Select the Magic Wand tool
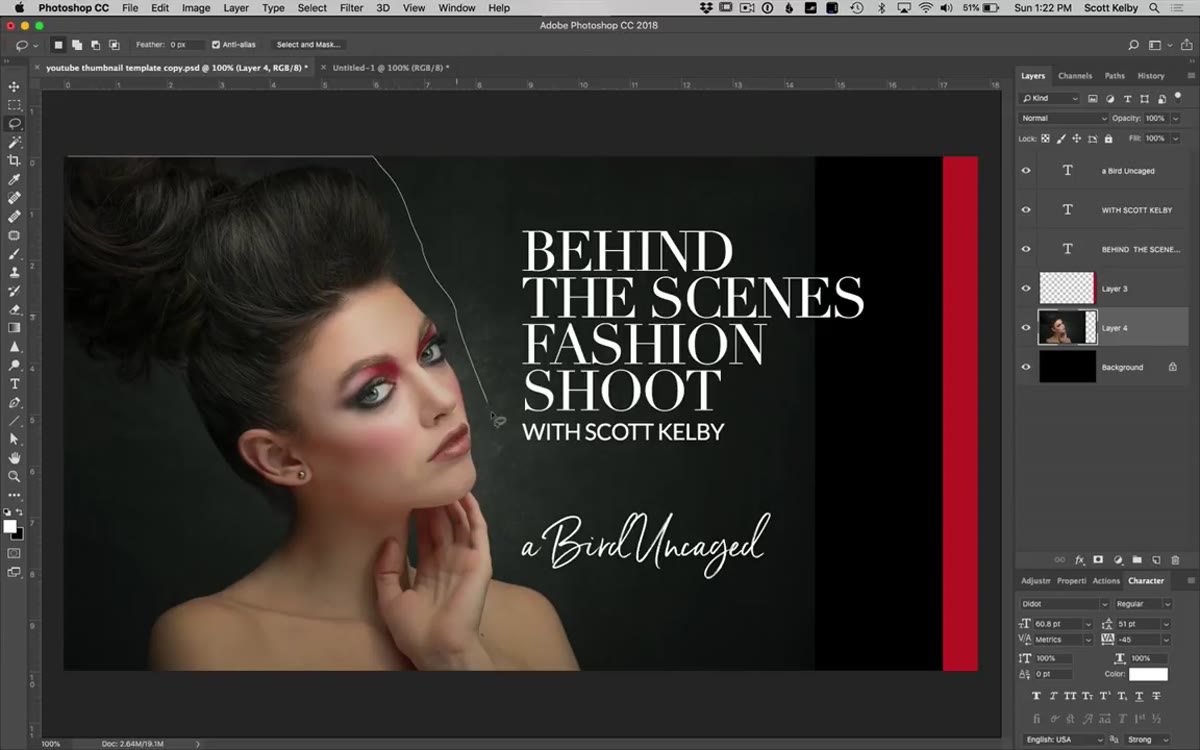The image size is (1200, 750). [14, 142]
